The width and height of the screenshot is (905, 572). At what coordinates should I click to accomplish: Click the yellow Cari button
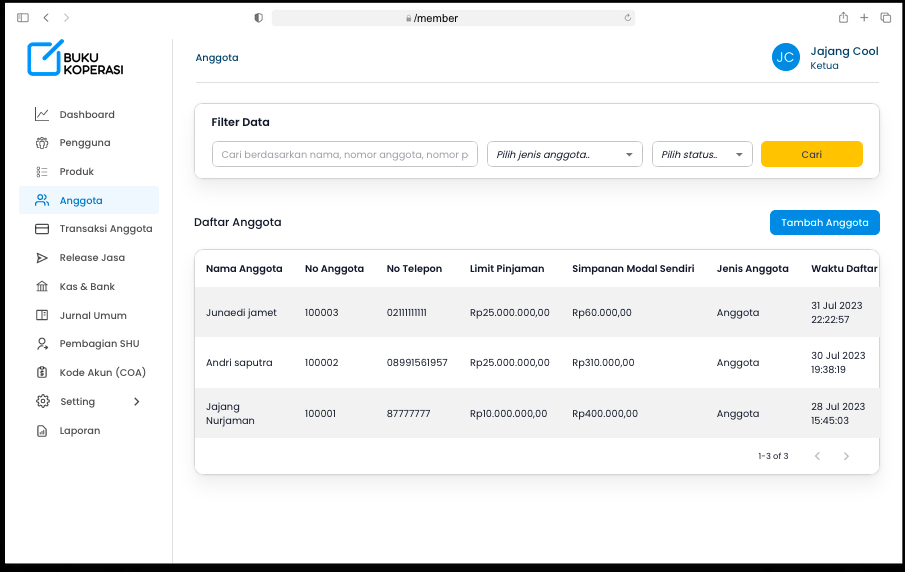coord(811,155)
